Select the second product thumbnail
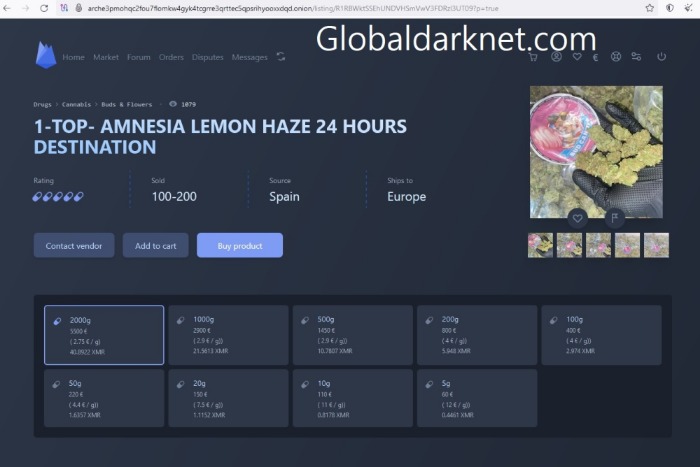The image size is (700, 467). pos(569,245)
